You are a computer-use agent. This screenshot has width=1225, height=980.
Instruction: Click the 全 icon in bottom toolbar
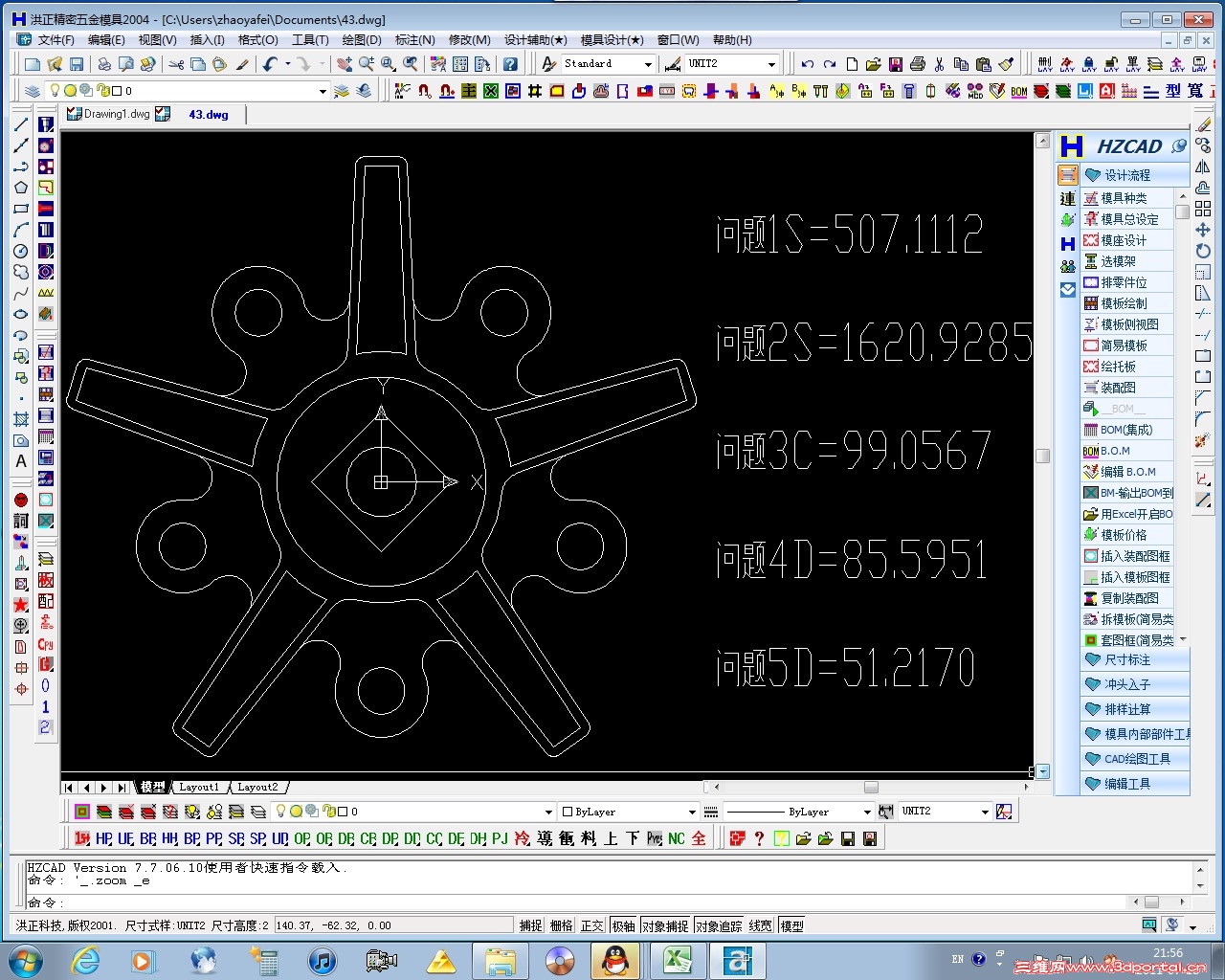699,838
